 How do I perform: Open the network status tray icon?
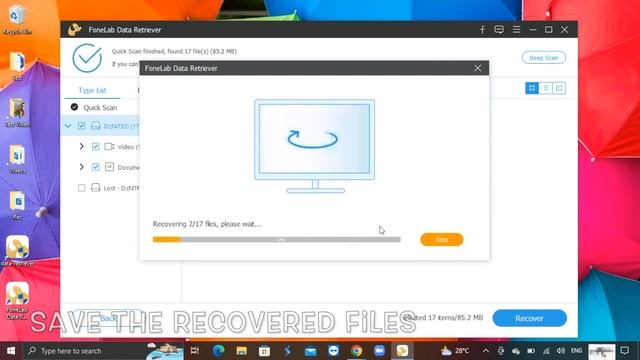click(x=546, y=351)
